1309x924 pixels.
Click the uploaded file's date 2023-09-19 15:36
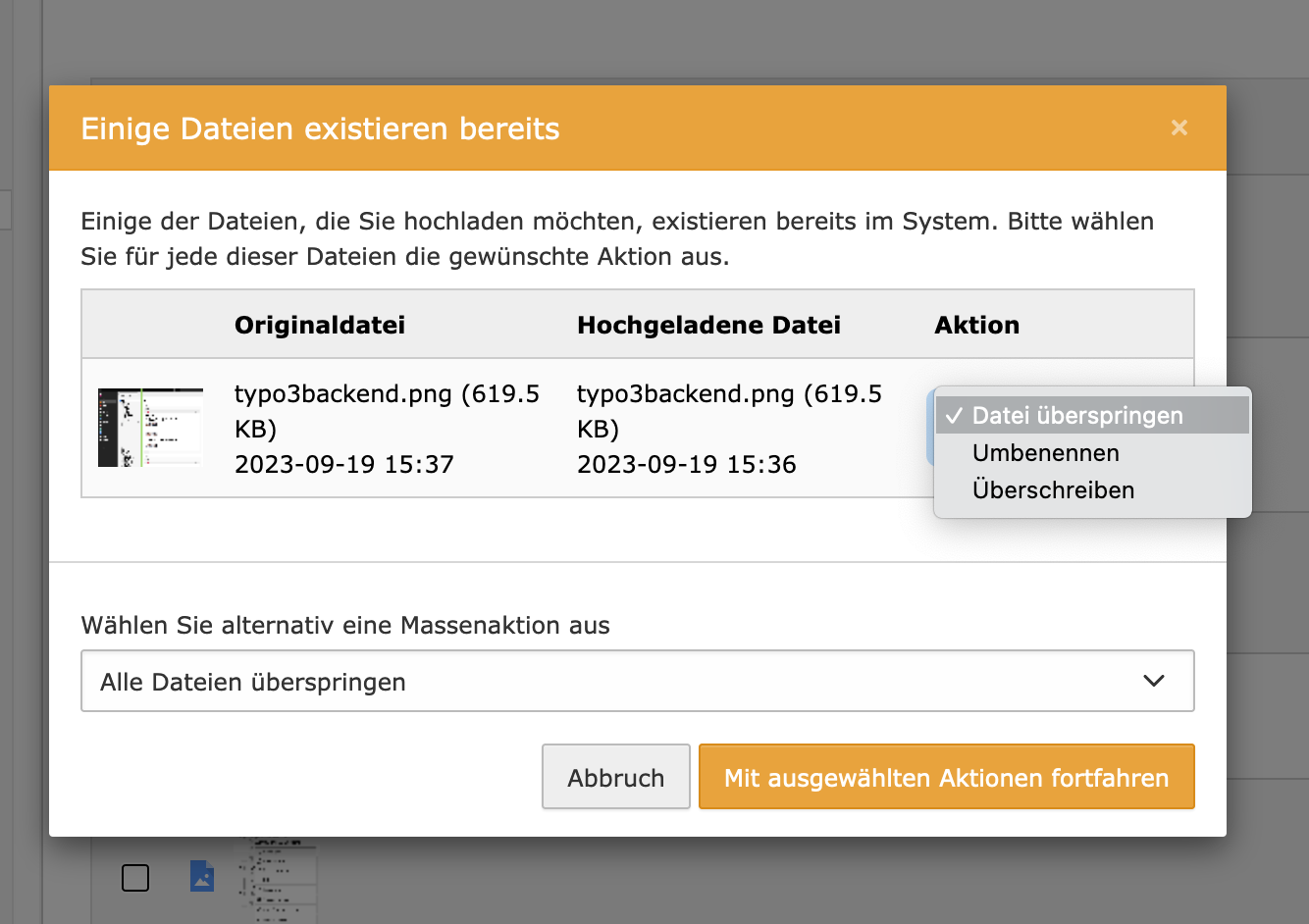[687, 465]
